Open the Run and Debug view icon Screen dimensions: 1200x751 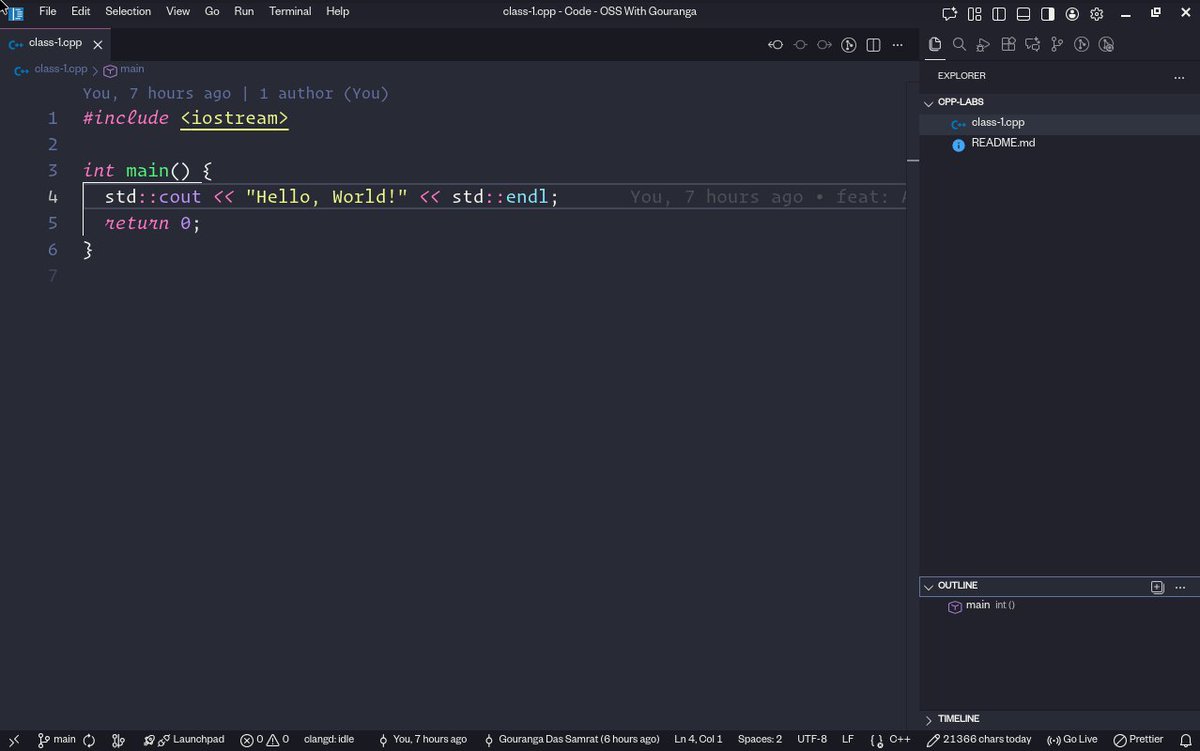(983, 44)
